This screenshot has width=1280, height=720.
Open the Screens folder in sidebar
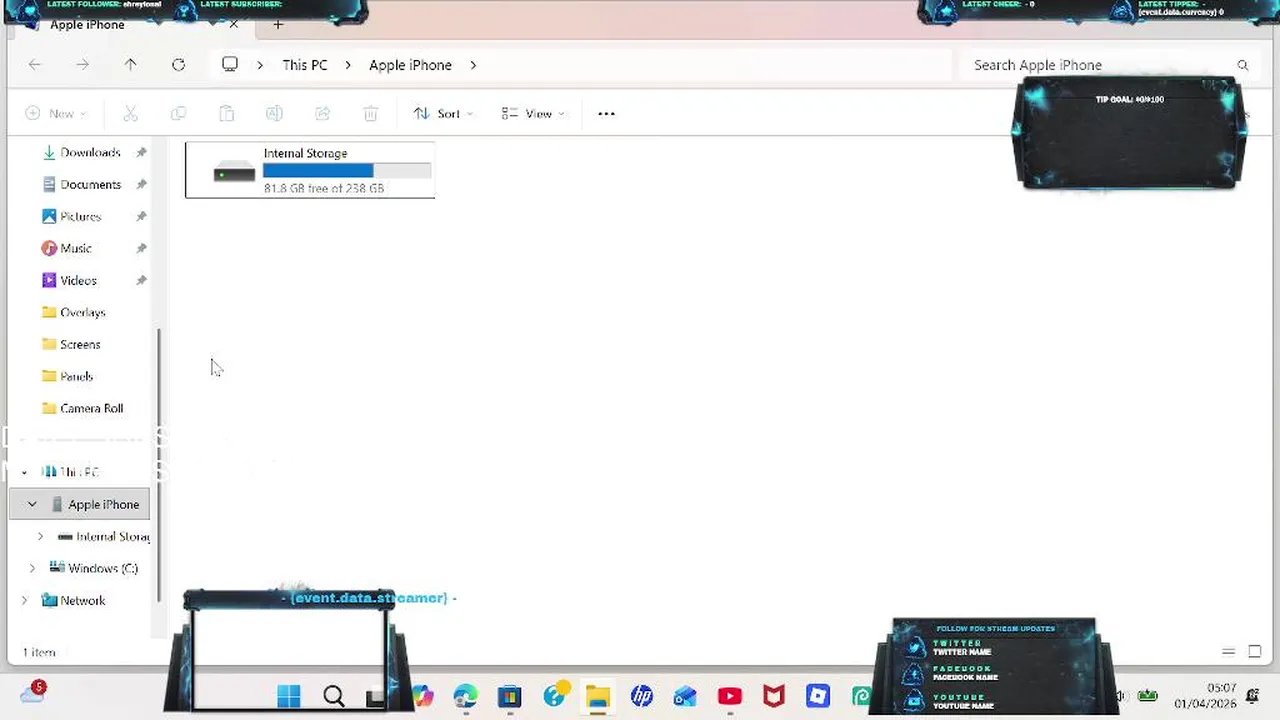coord(80,345)
